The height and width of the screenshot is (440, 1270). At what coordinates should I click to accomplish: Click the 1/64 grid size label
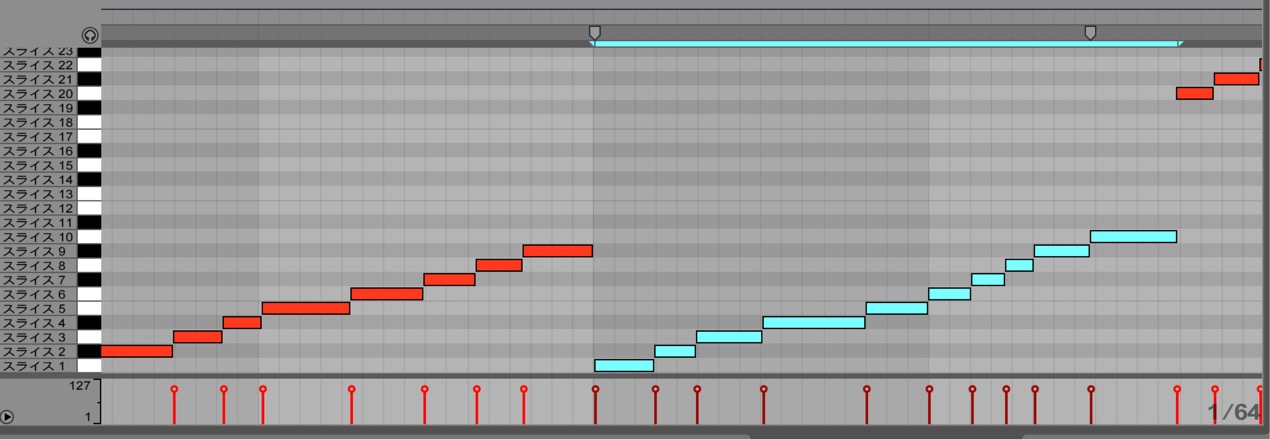click(x=1233, y=412)
